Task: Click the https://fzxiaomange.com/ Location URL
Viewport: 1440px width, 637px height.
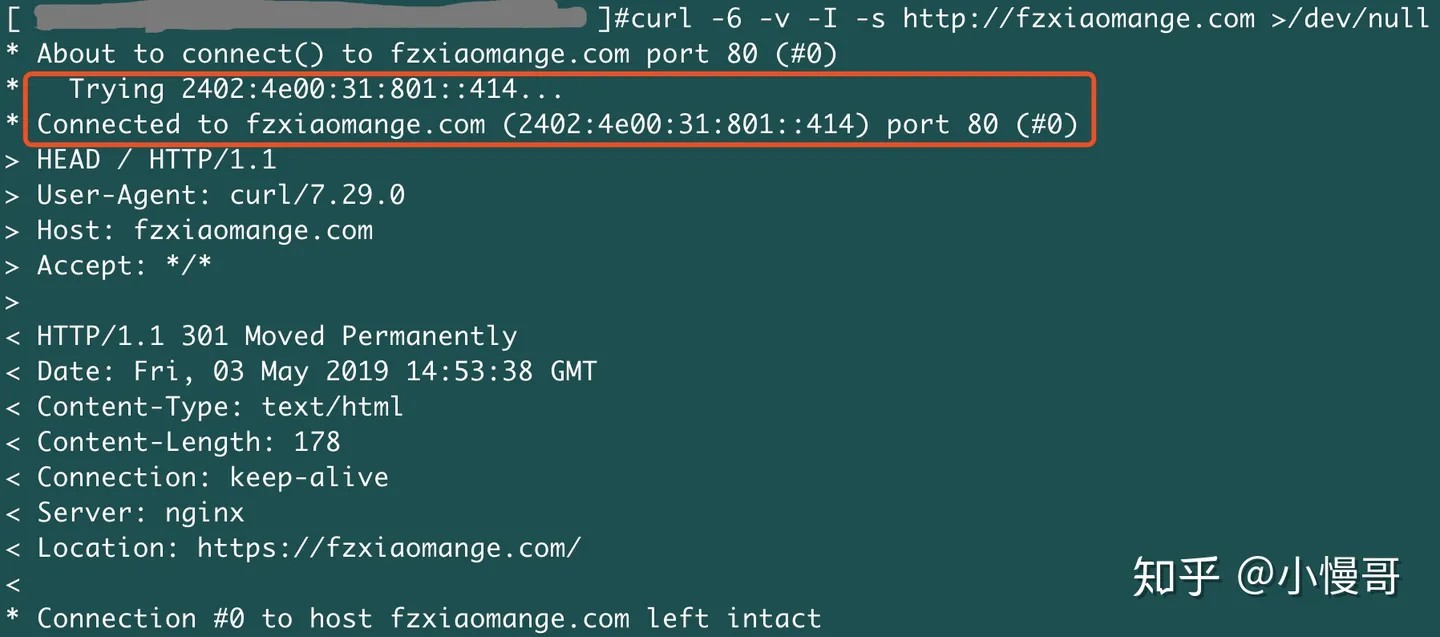Action: click(x=388, y=548)
